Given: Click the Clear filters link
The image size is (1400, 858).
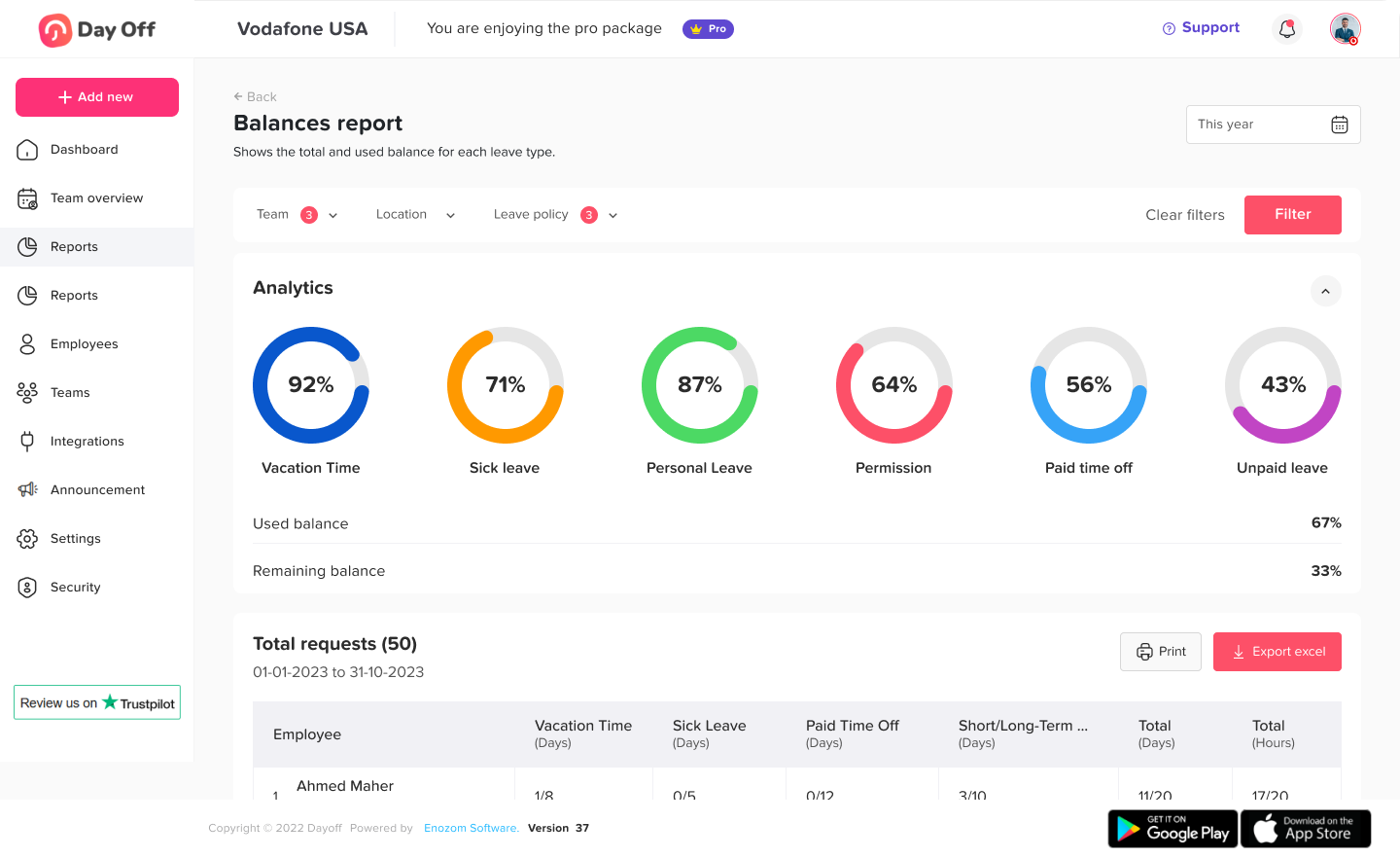Looking at the screenshot, I should tap(1184, 215).
